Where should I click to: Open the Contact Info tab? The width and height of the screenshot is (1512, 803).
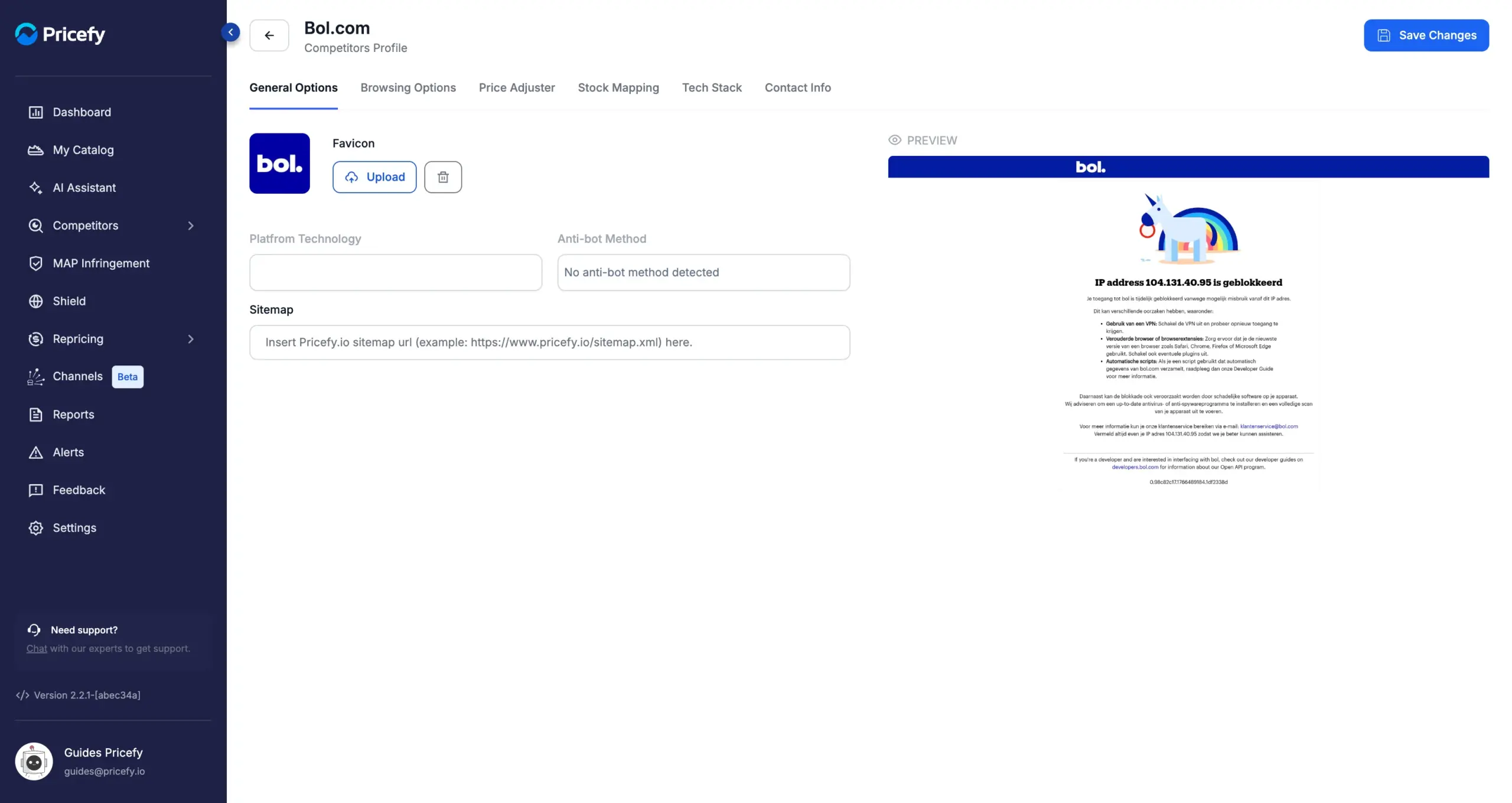click(798, 88)
